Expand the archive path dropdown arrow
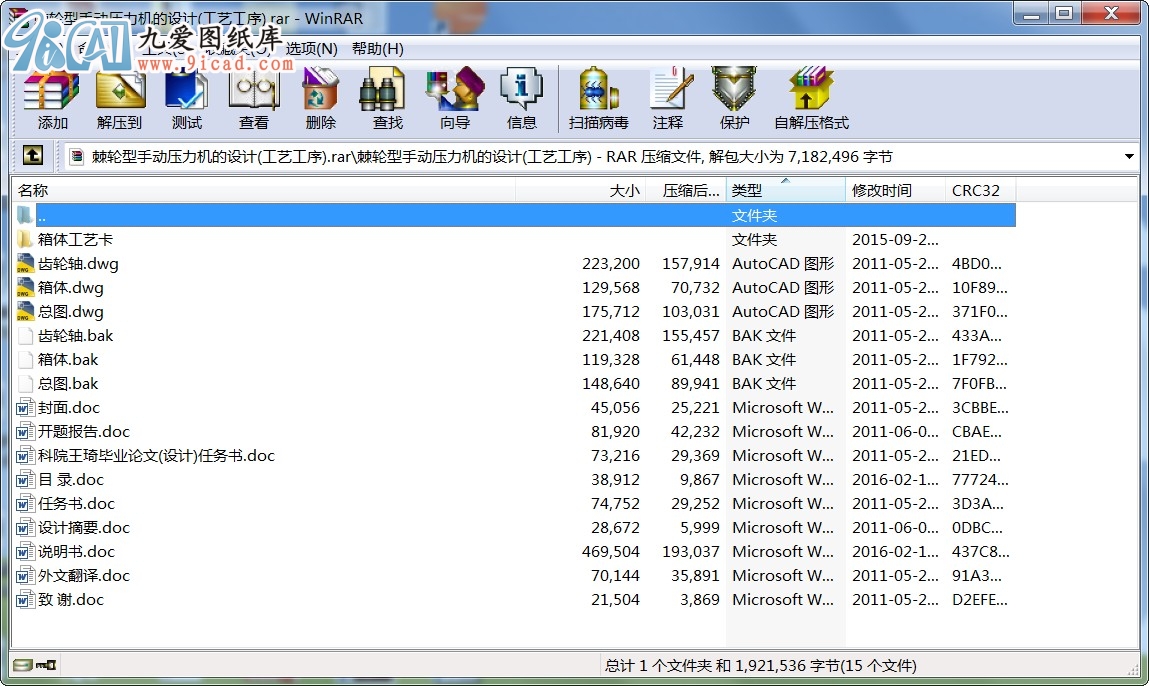The height and width of the screenshot is (686, 1149). pyautogui.click(x=1129, y=156)
